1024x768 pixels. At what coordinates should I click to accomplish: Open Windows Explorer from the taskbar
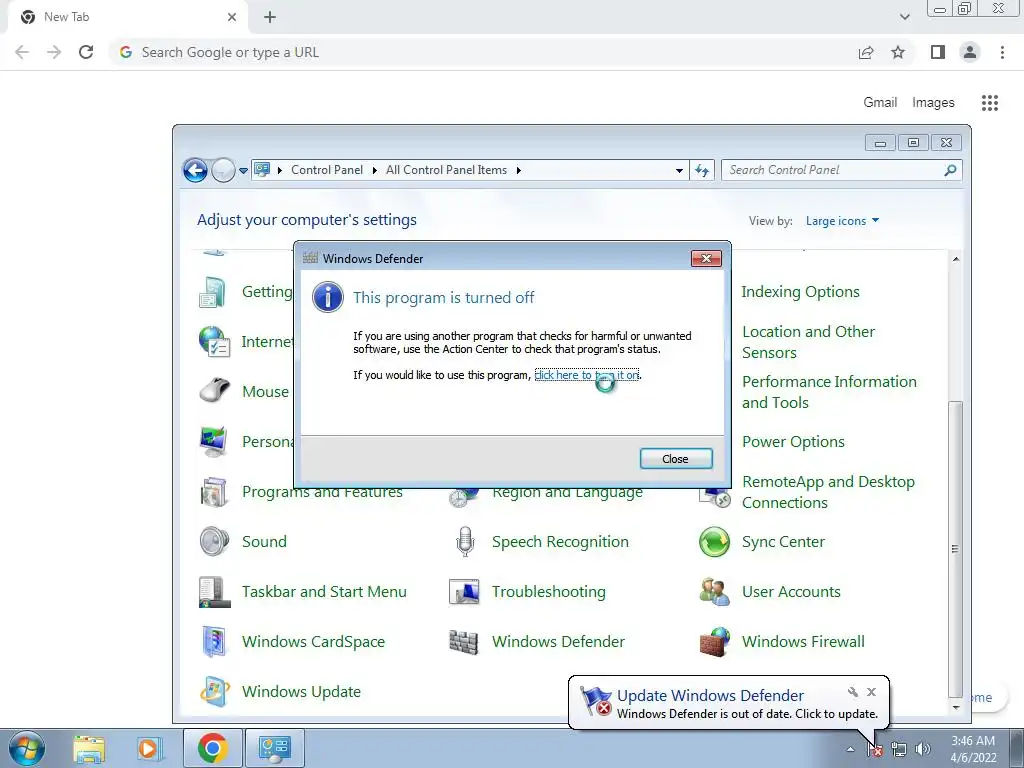tap(89, 749)
